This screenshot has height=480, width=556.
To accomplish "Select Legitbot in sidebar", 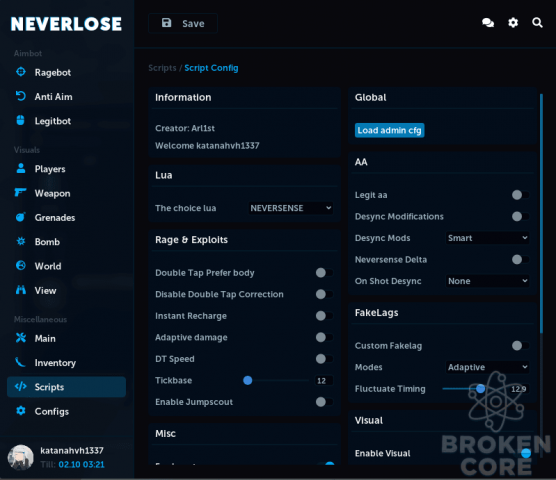I will (53, 121).
